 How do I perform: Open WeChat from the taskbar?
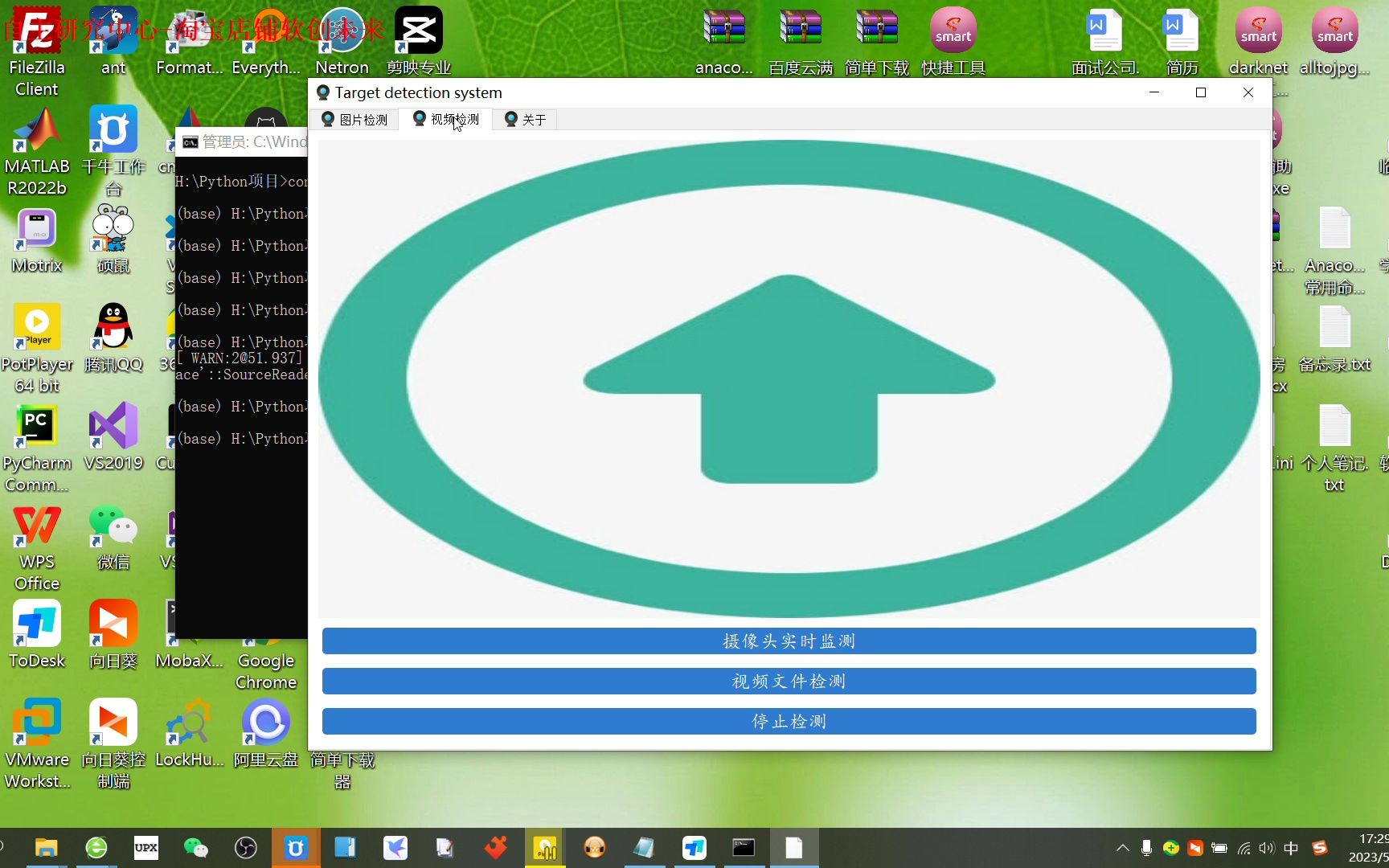click(196, 848)
